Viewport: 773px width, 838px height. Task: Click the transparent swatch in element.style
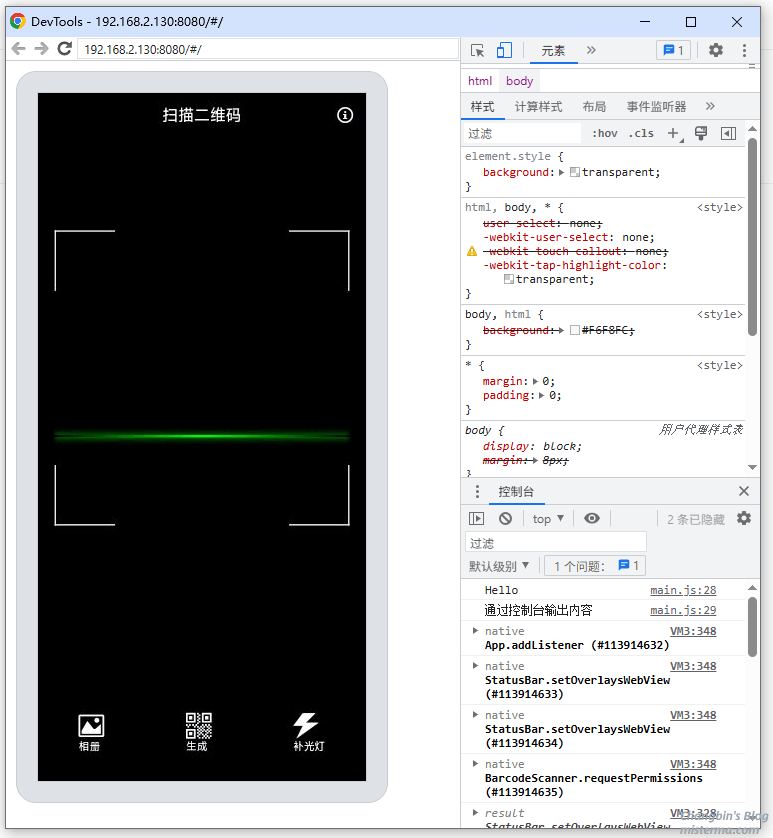tap(575, 172)
